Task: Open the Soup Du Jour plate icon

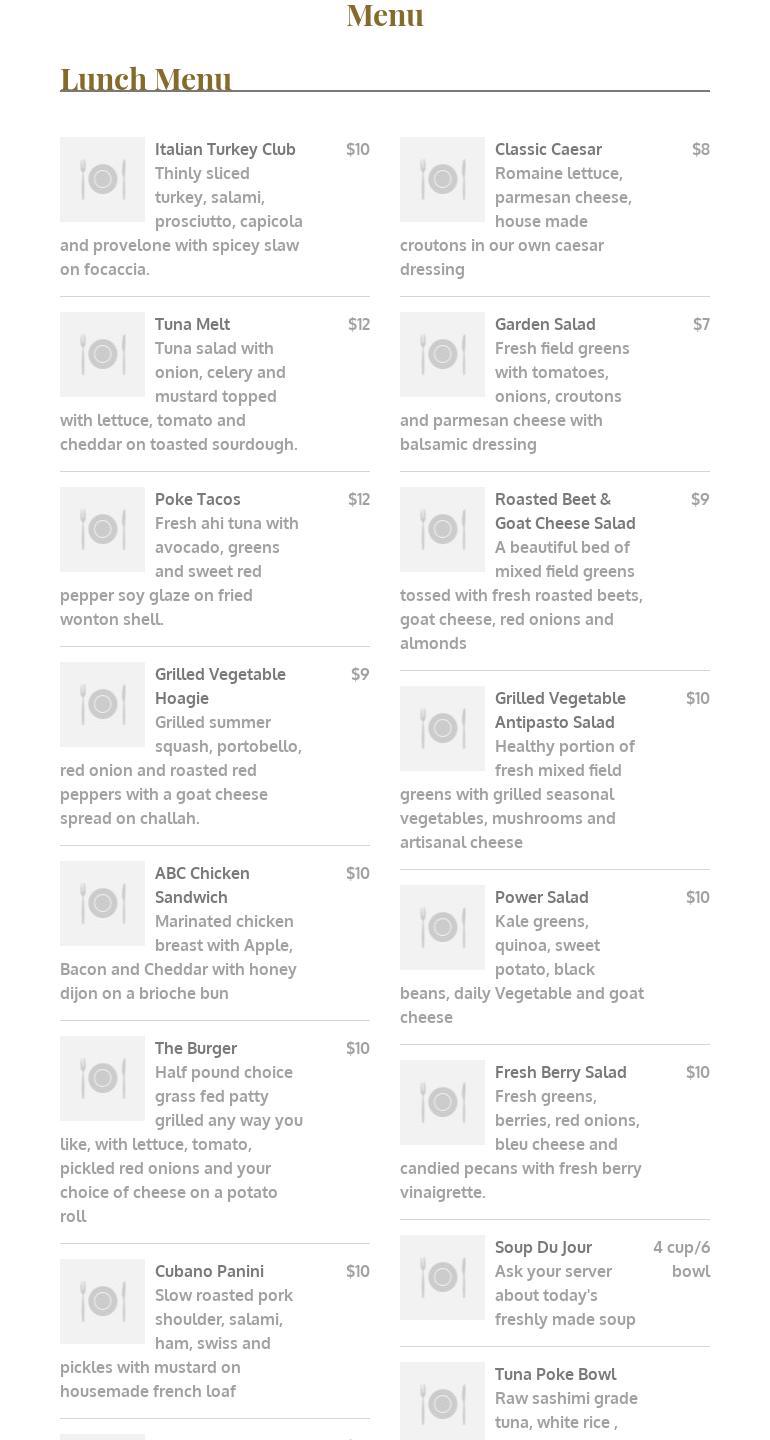Action: pos(442,1277)
